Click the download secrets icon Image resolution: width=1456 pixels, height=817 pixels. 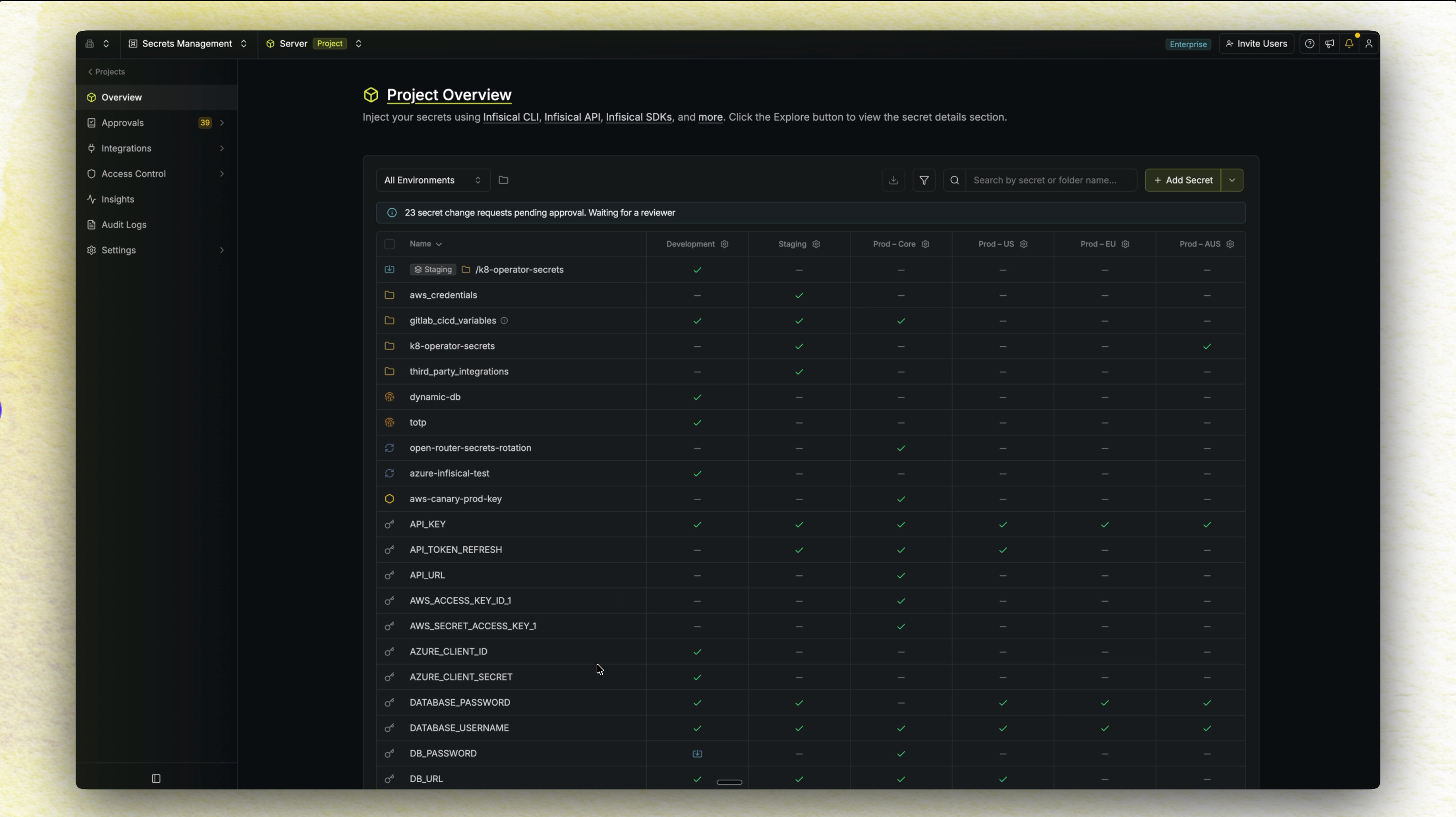point(893,180)
